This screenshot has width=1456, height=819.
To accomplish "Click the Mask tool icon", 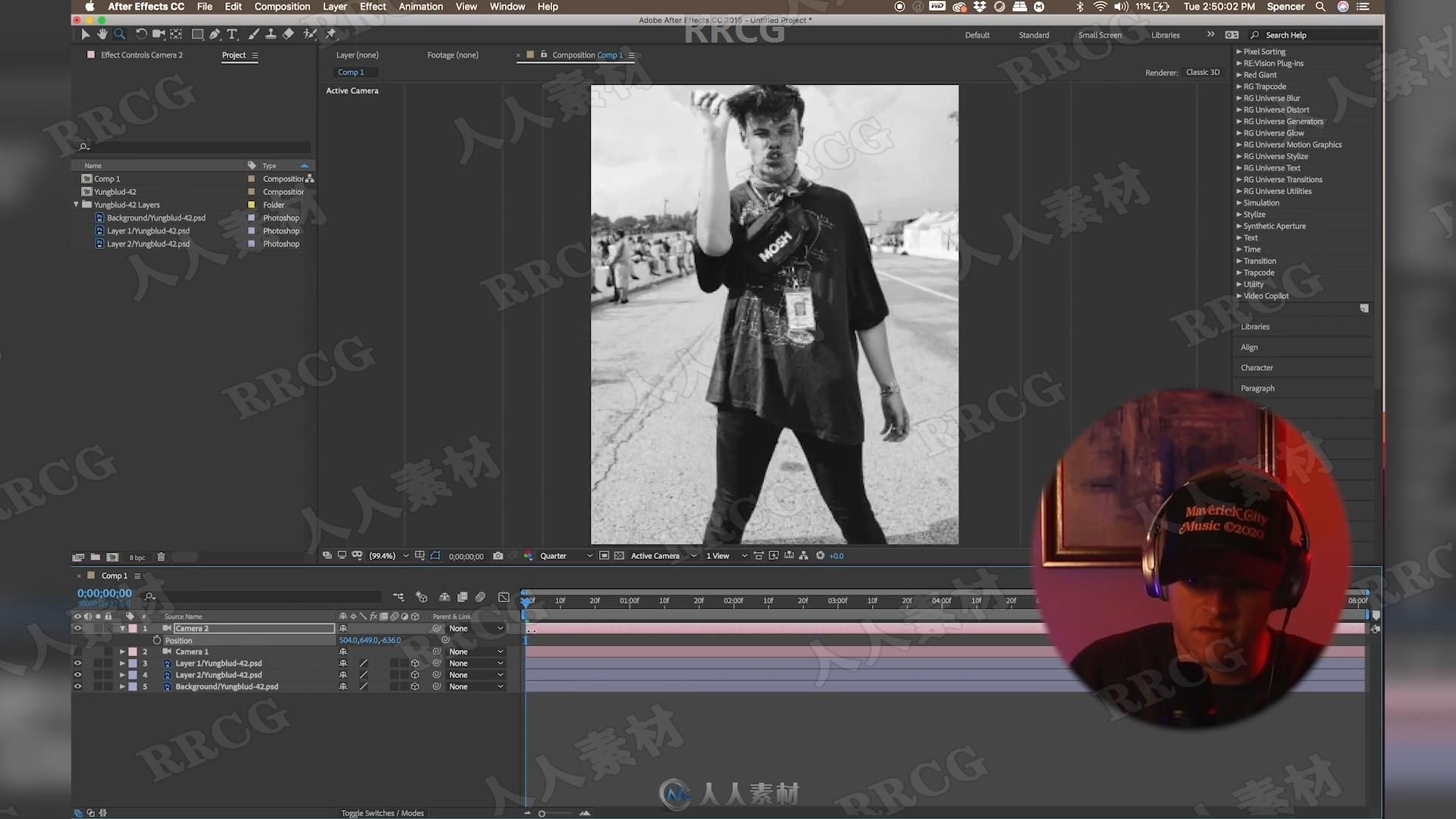I will point(196,33).
